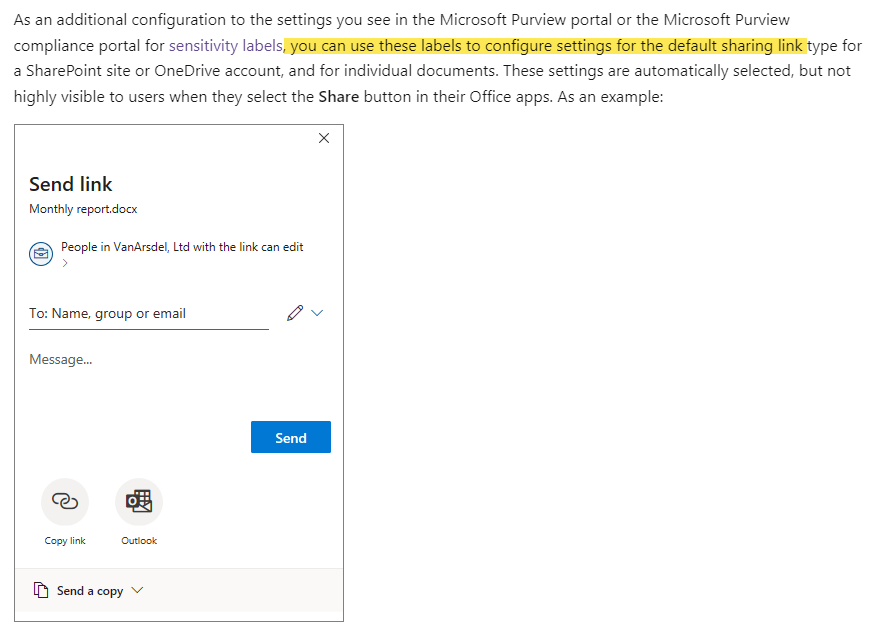Expand the Send a copy options chevron
Image resolution: width=872 pixels, height=624 pixels.
(136, 591)
